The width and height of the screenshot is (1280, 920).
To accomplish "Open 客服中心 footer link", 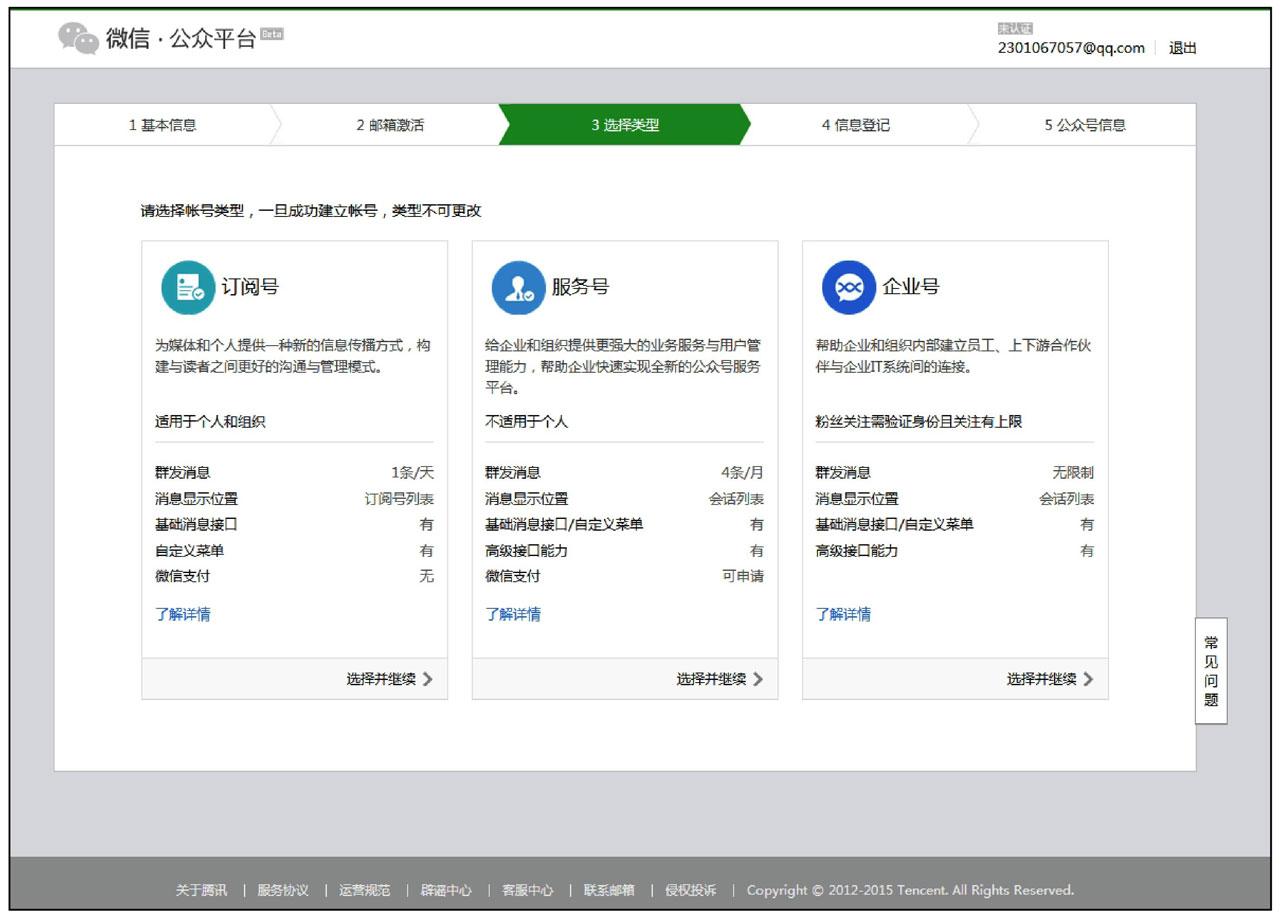I will pyautogui.click(x=528, y=890).
